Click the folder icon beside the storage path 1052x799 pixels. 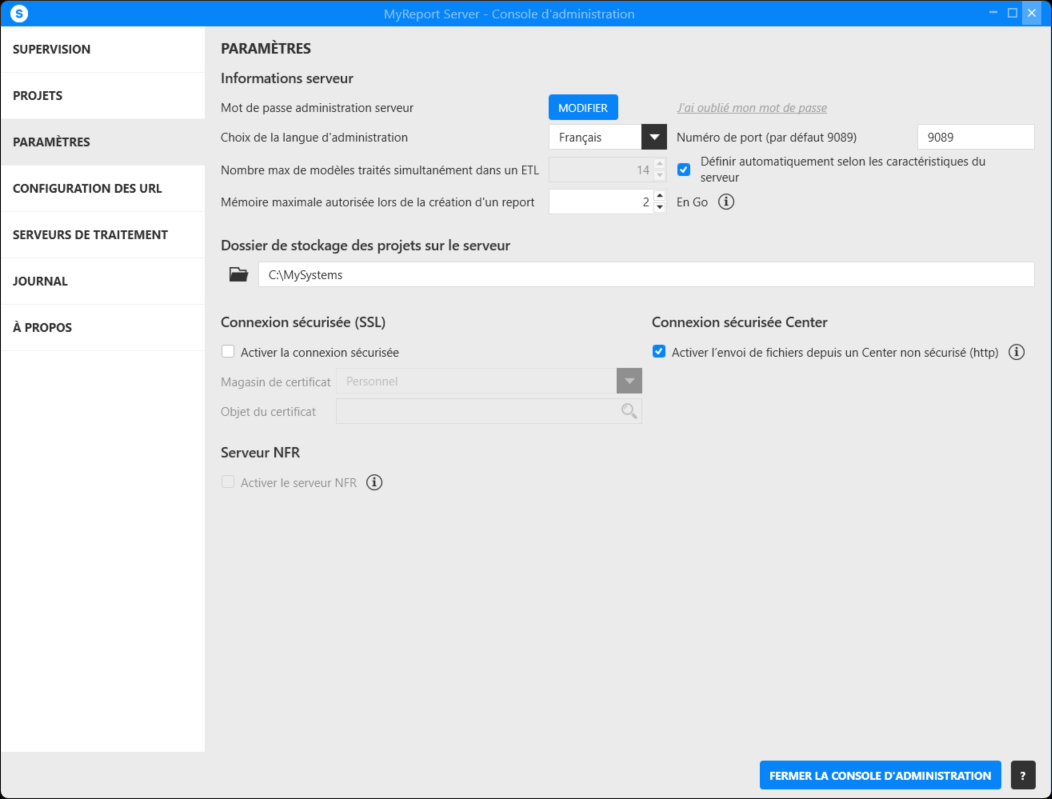238,275
